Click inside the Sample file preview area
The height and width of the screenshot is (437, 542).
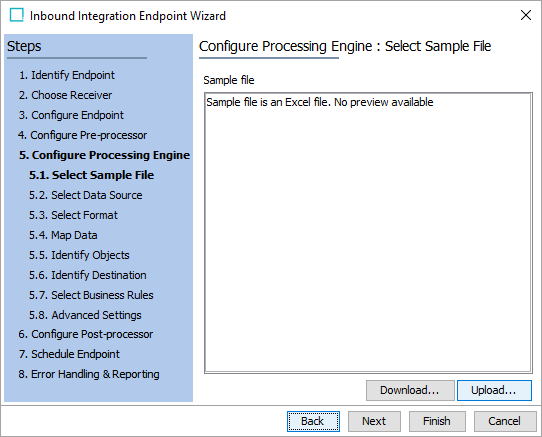click(368, 233)
